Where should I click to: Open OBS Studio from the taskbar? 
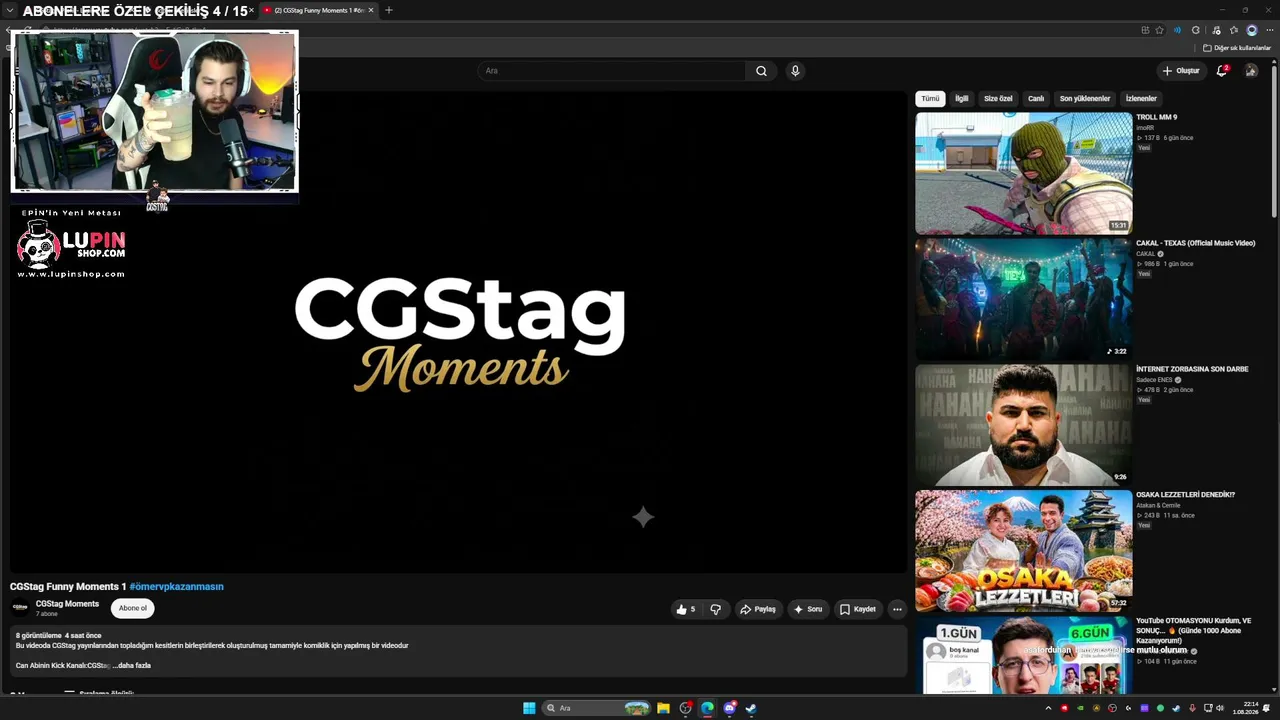(x=685, y=708)
